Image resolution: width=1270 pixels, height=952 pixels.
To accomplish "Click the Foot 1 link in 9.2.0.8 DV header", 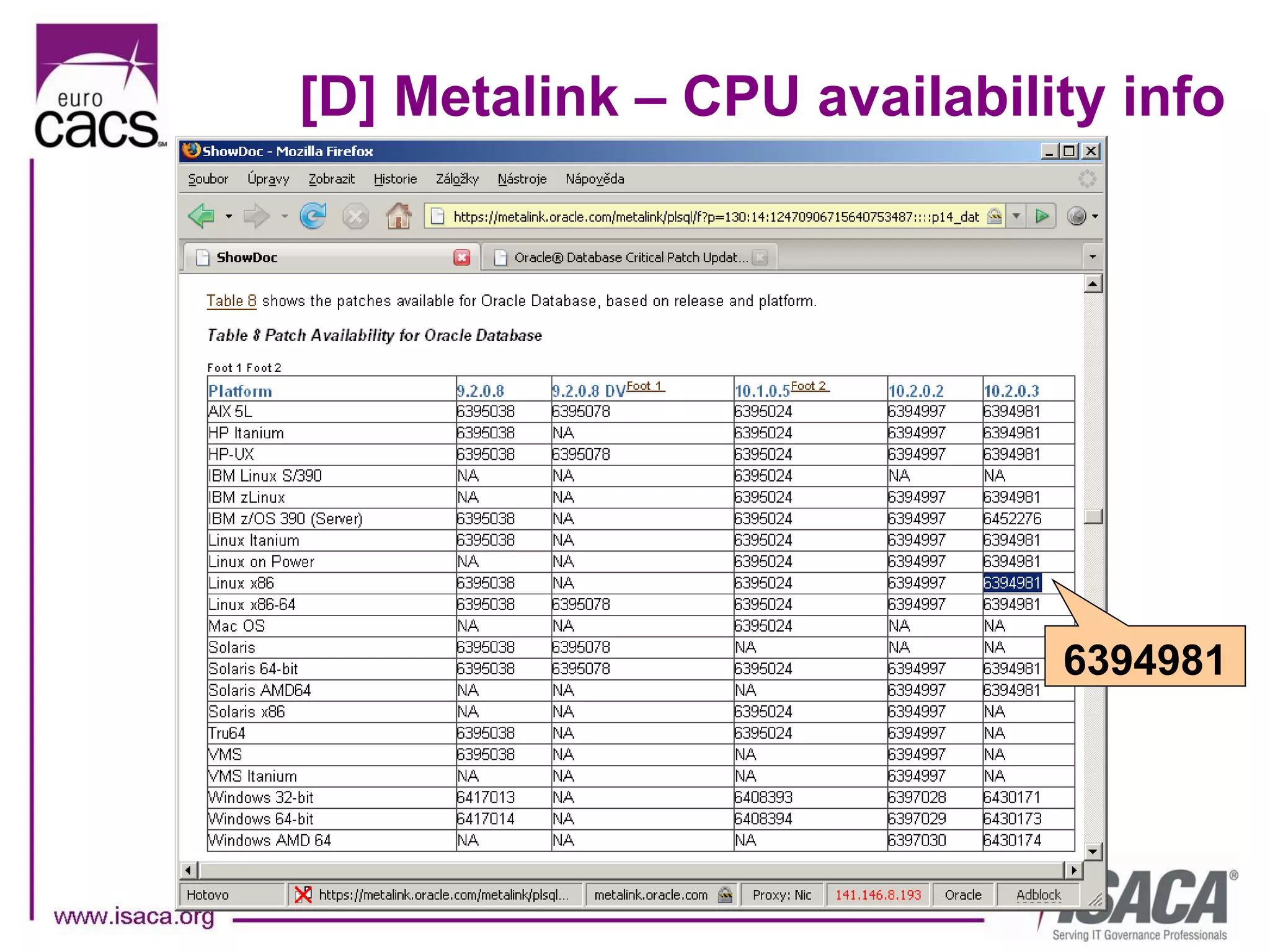I will 645,386.
